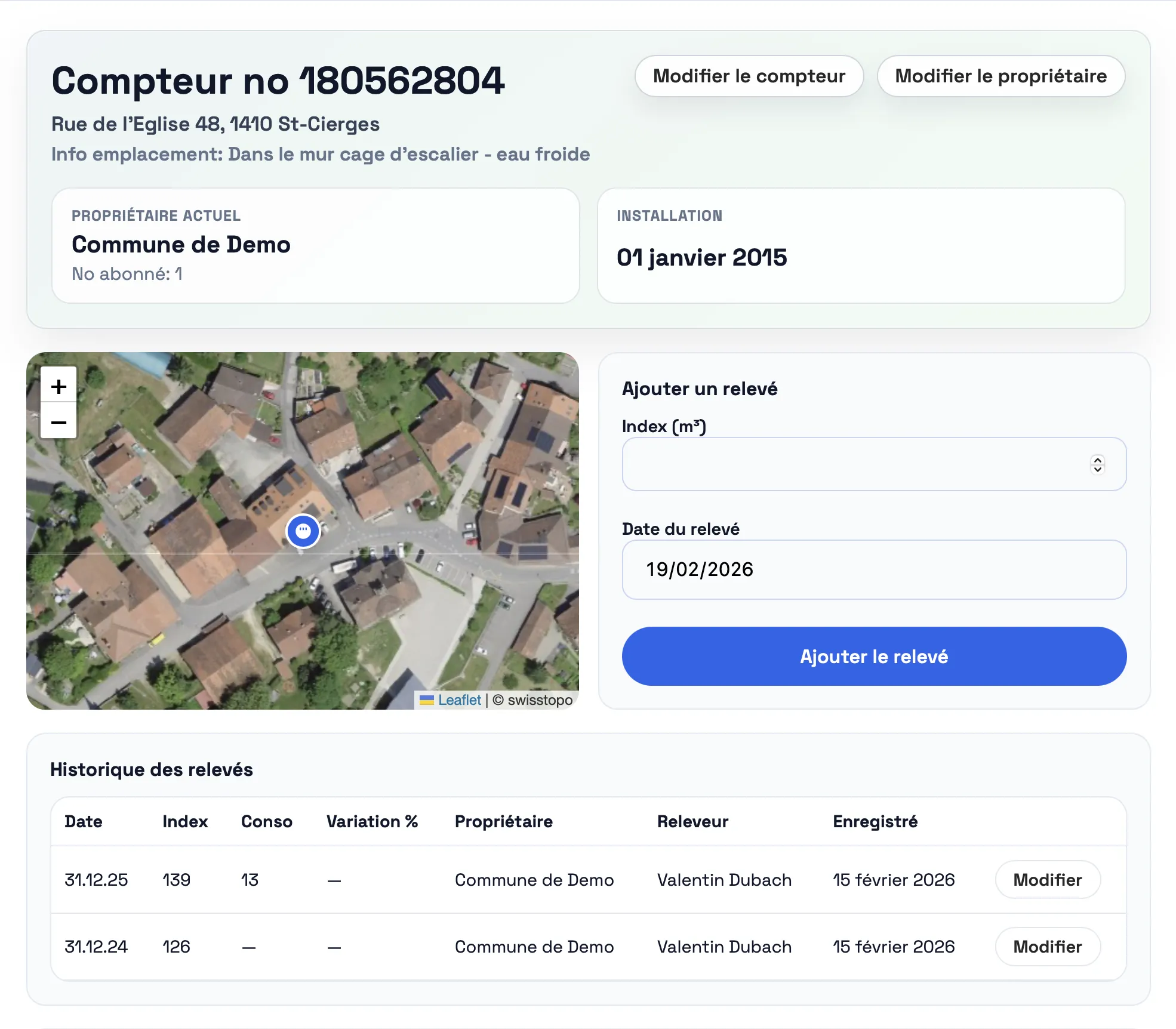
Task: Click the Date column header
Action: 84,821
